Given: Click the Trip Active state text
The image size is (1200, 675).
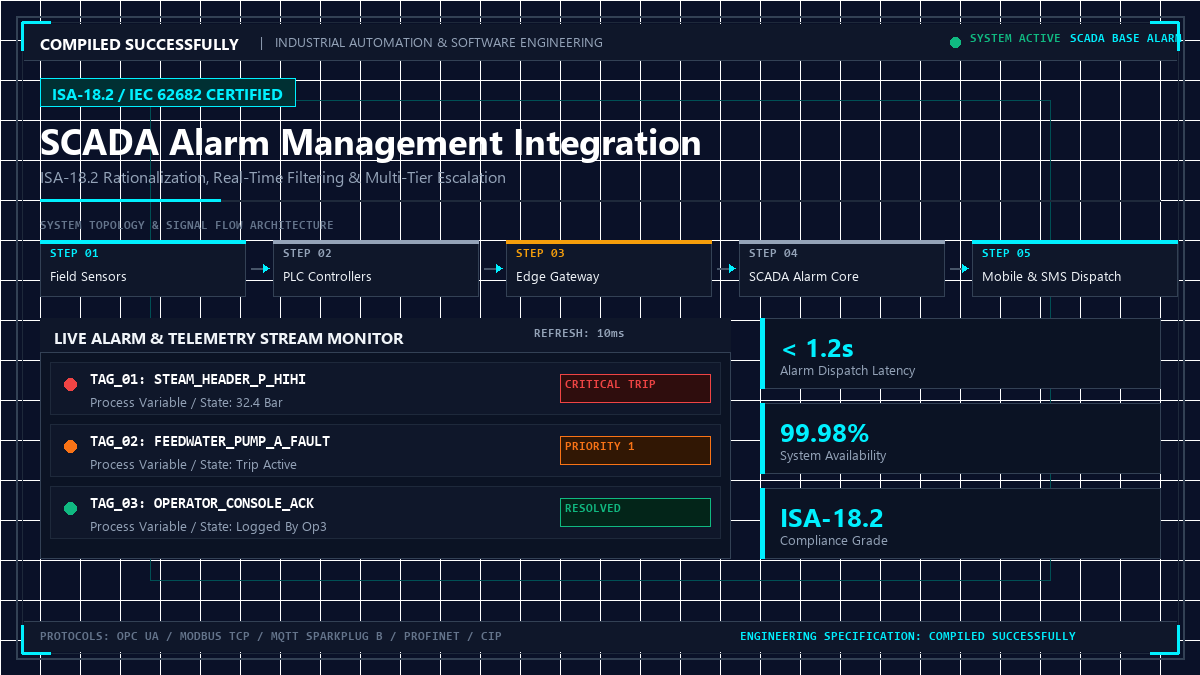Looking at the screenshot, I should (x=266, y=465).
